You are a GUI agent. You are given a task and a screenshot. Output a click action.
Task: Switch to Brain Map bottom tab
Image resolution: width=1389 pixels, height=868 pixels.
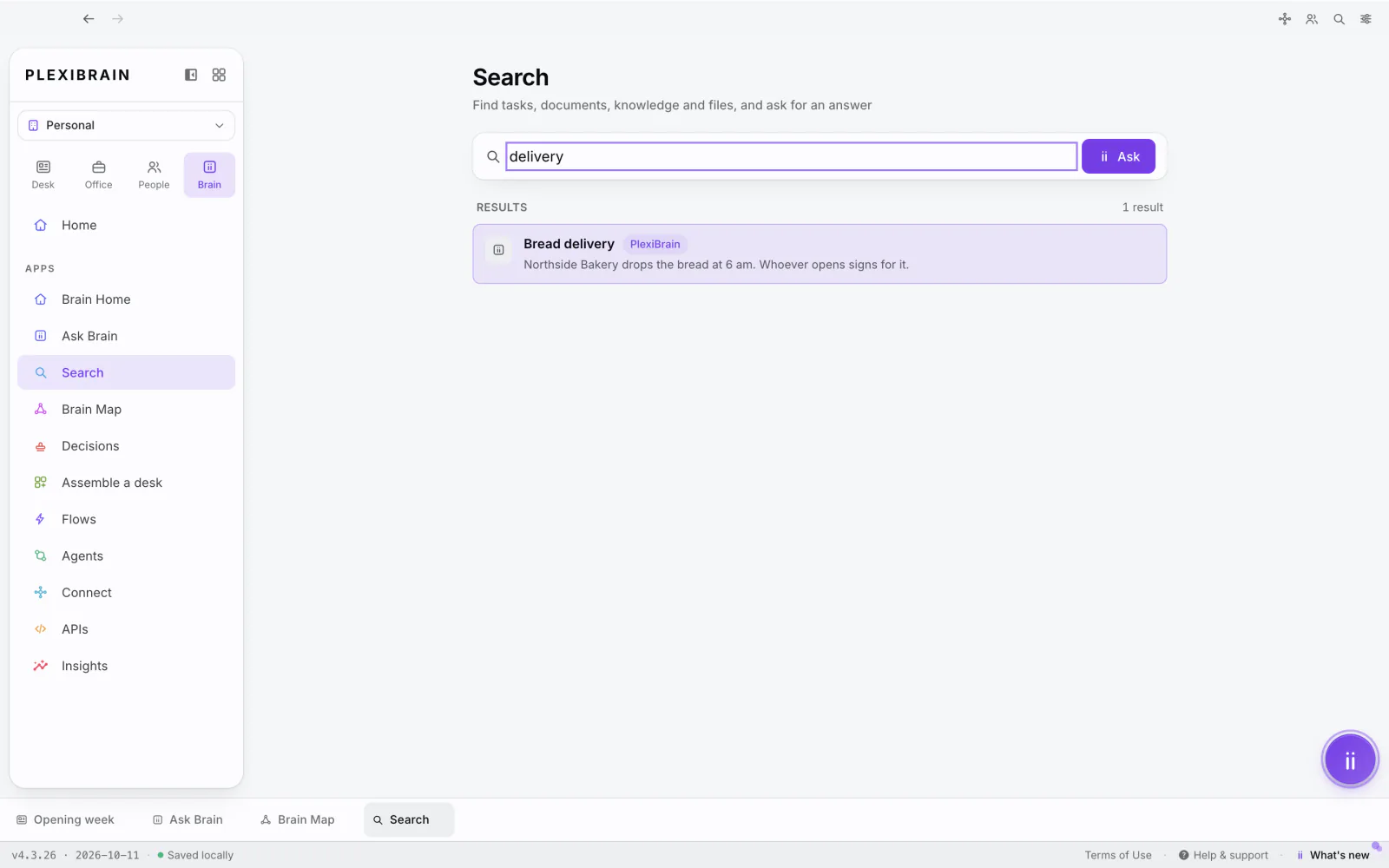pyautogui.click(x=298, y=819)
